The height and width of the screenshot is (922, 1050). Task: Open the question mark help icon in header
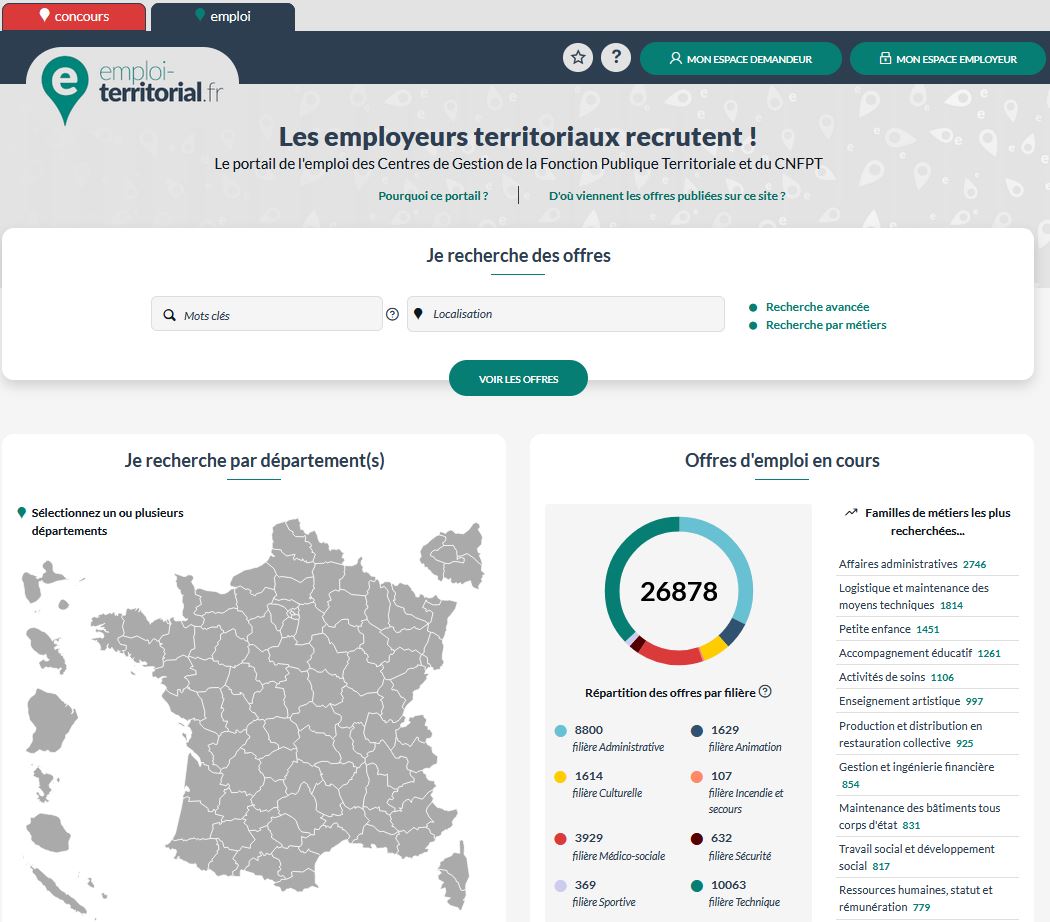(616, 58)
